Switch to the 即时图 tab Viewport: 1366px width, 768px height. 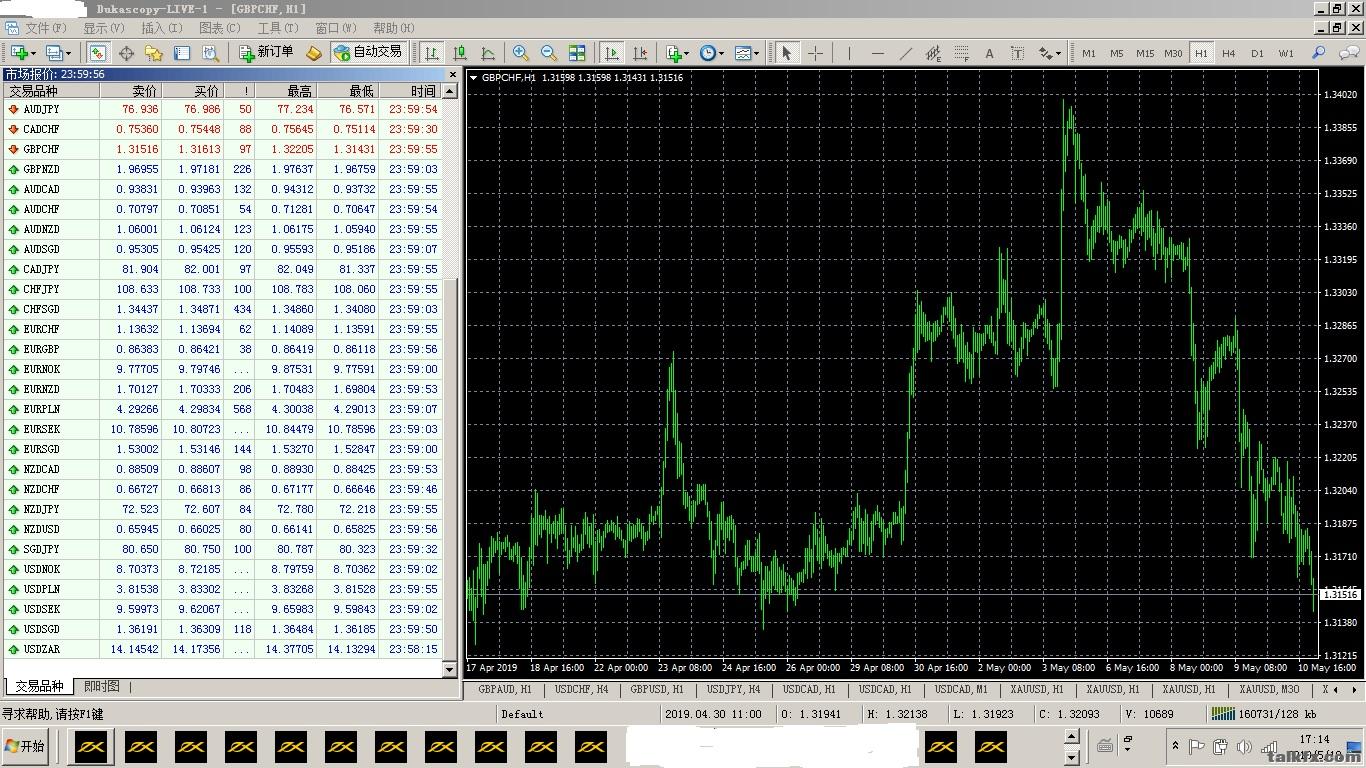101,686
